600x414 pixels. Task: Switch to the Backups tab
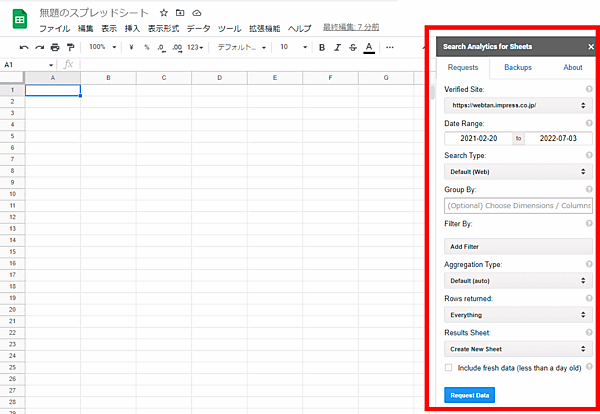click(518, 68)
